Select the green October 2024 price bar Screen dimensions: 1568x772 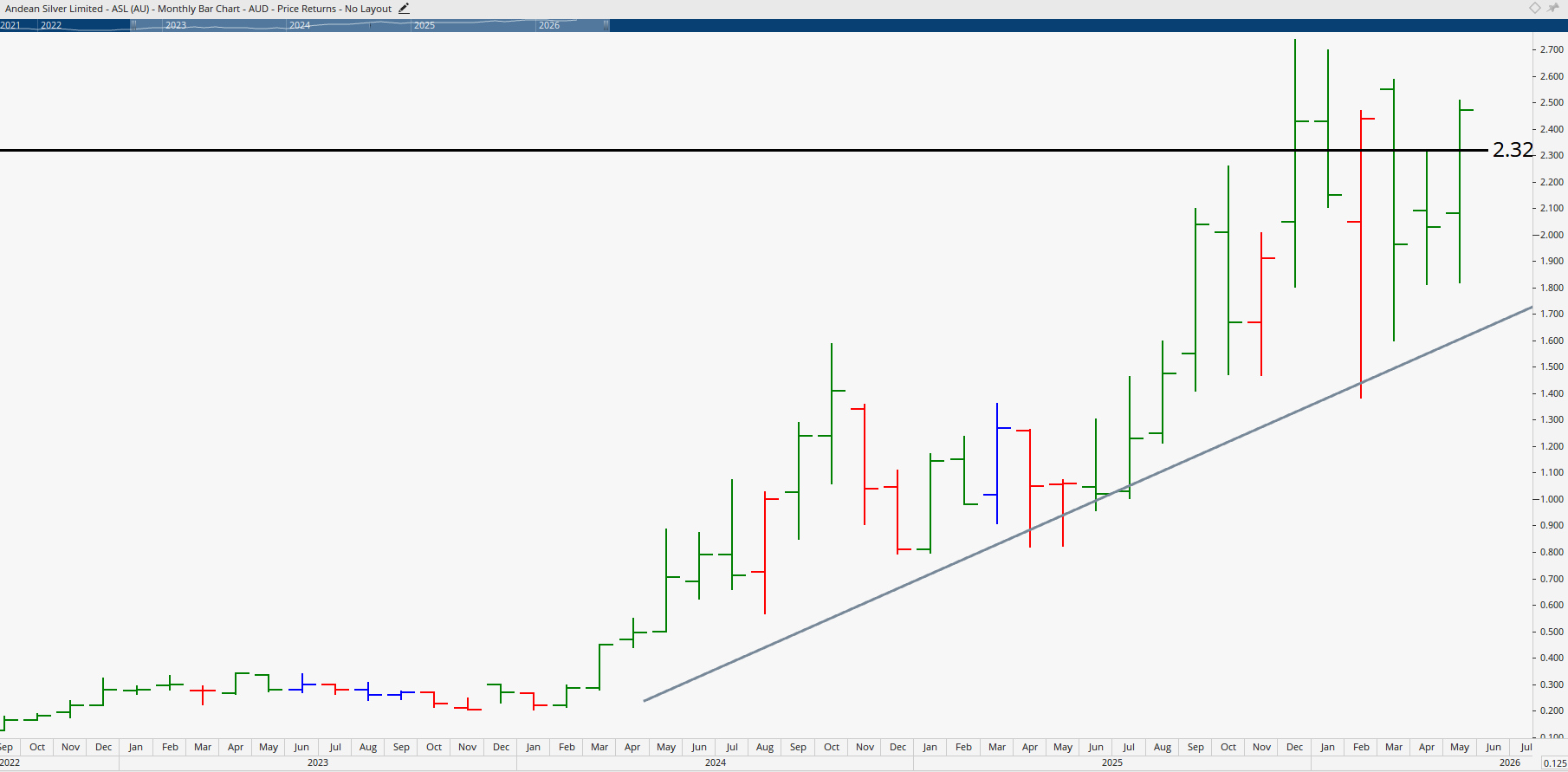tap(832, 413)
